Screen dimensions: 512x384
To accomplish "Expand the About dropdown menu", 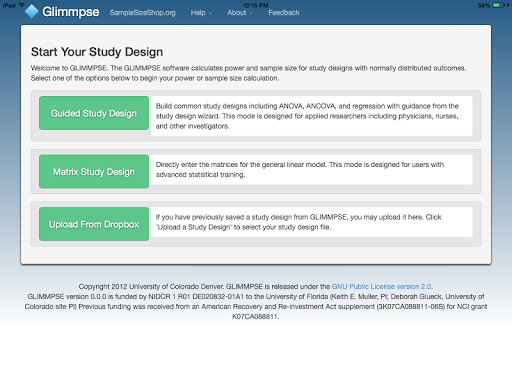I will tap(240, 13).
